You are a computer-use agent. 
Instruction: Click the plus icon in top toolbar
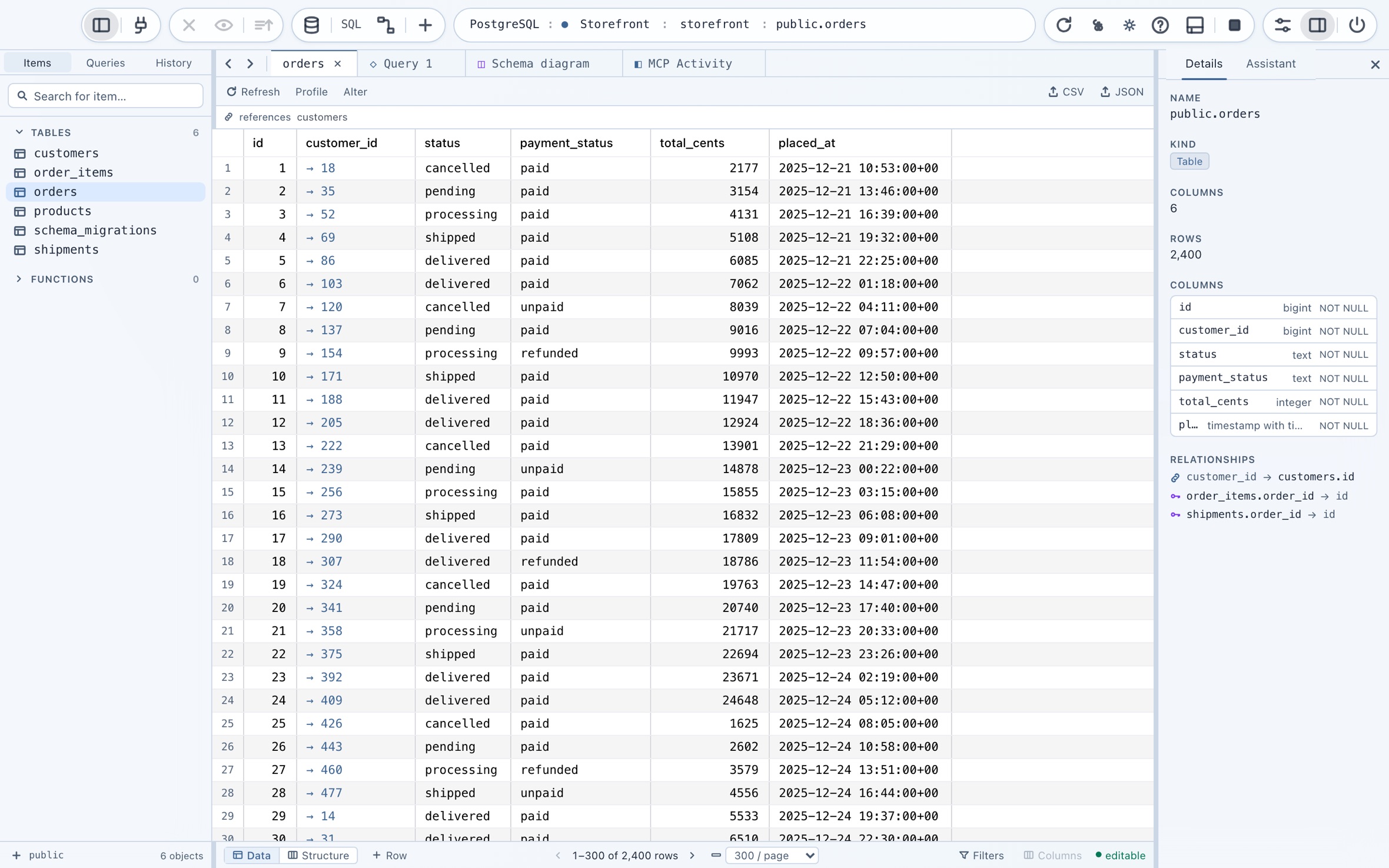coord(425,25)
